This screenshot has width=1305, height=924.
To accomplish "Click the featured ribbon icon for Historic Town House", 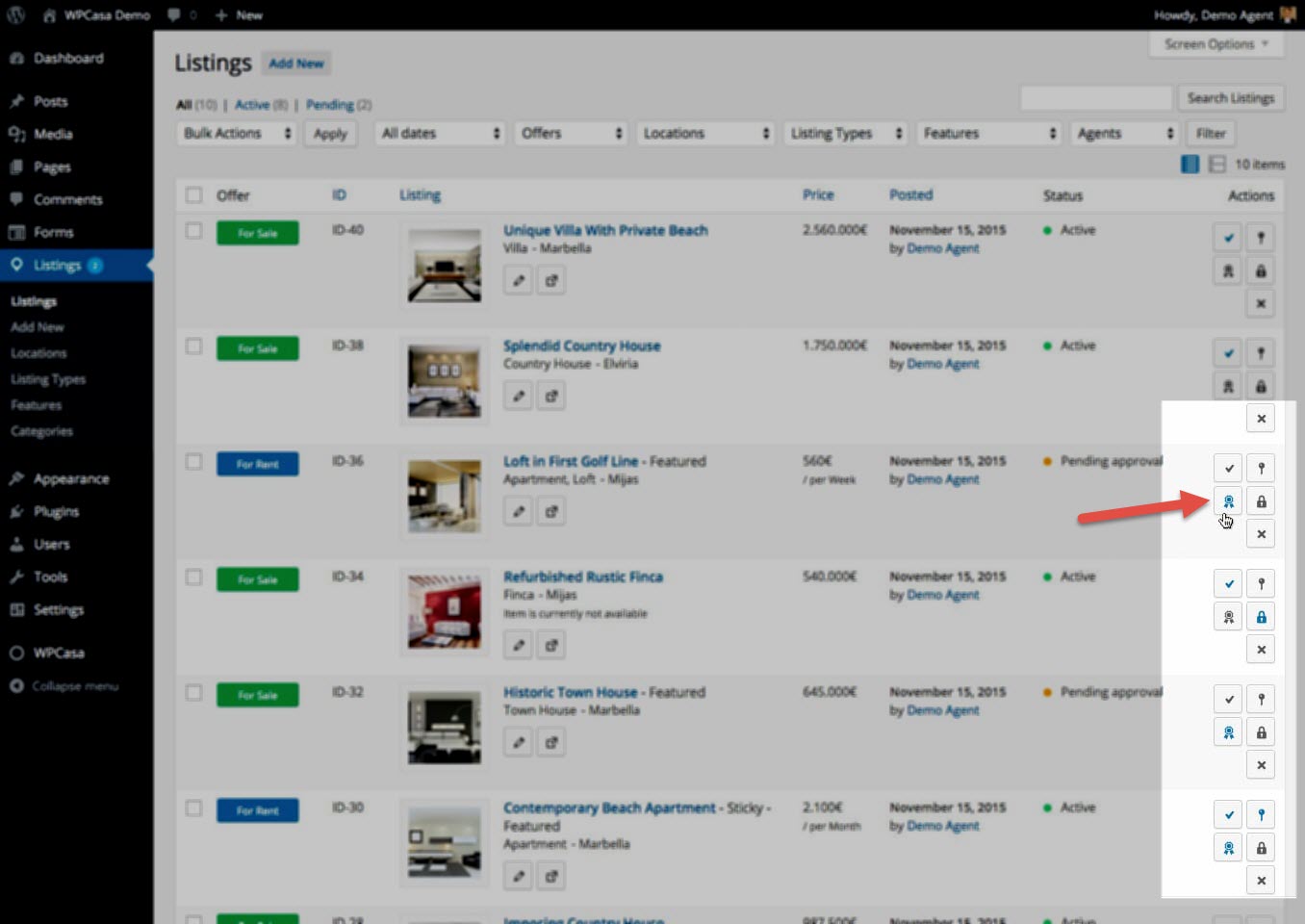I will pyautogui.click(x=1228, y=731).
